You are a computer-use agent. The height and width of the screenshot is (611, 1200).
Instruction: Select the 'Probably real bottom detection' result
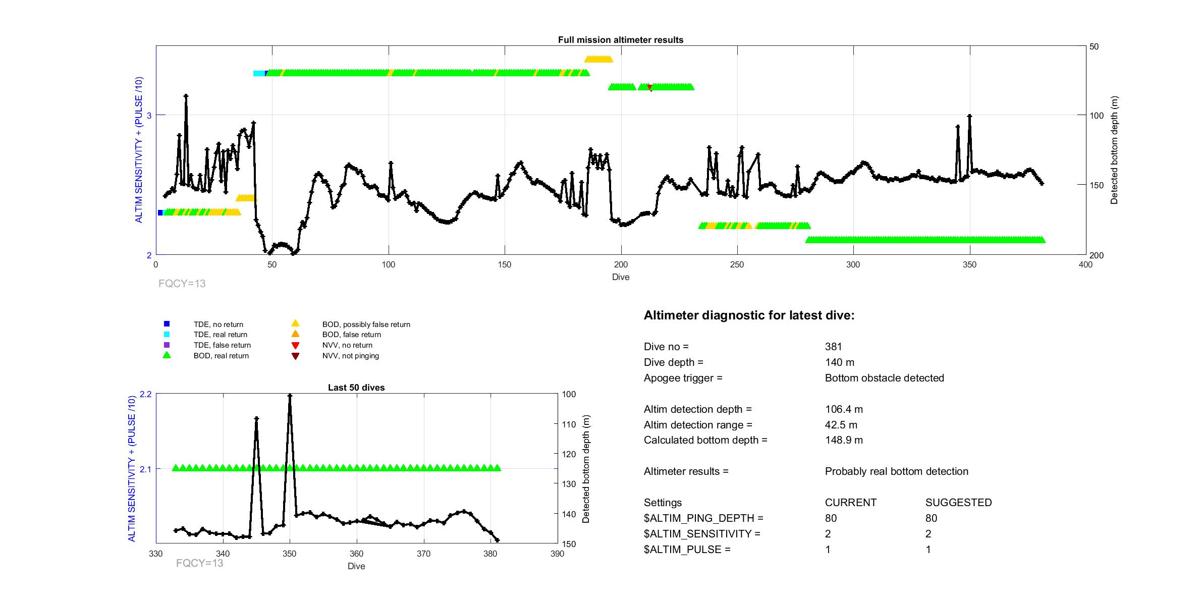pos(897,471)
